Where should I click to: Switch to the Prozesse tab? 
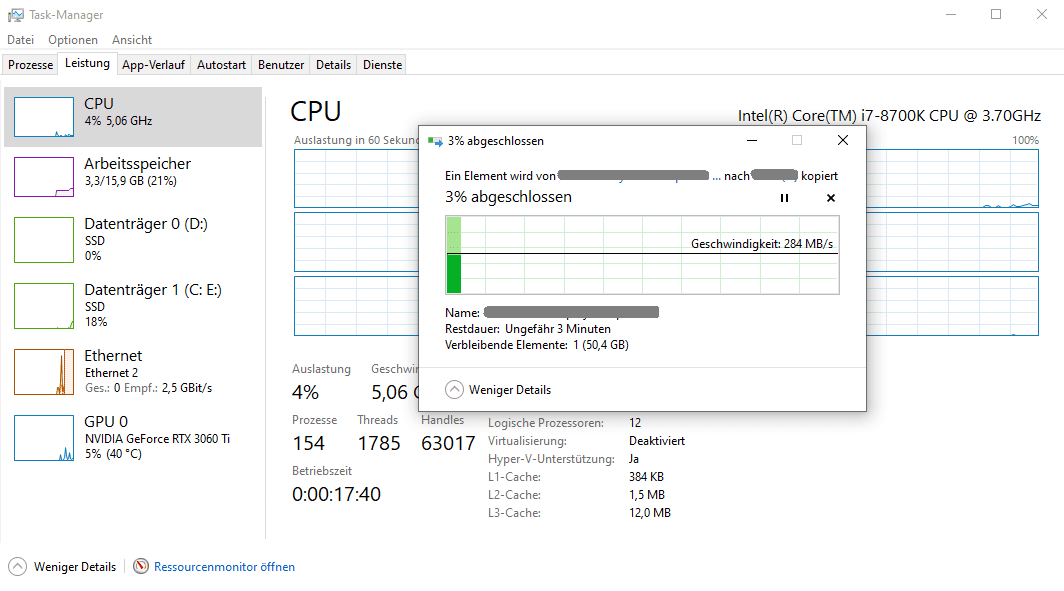click(x=31, y=65)
